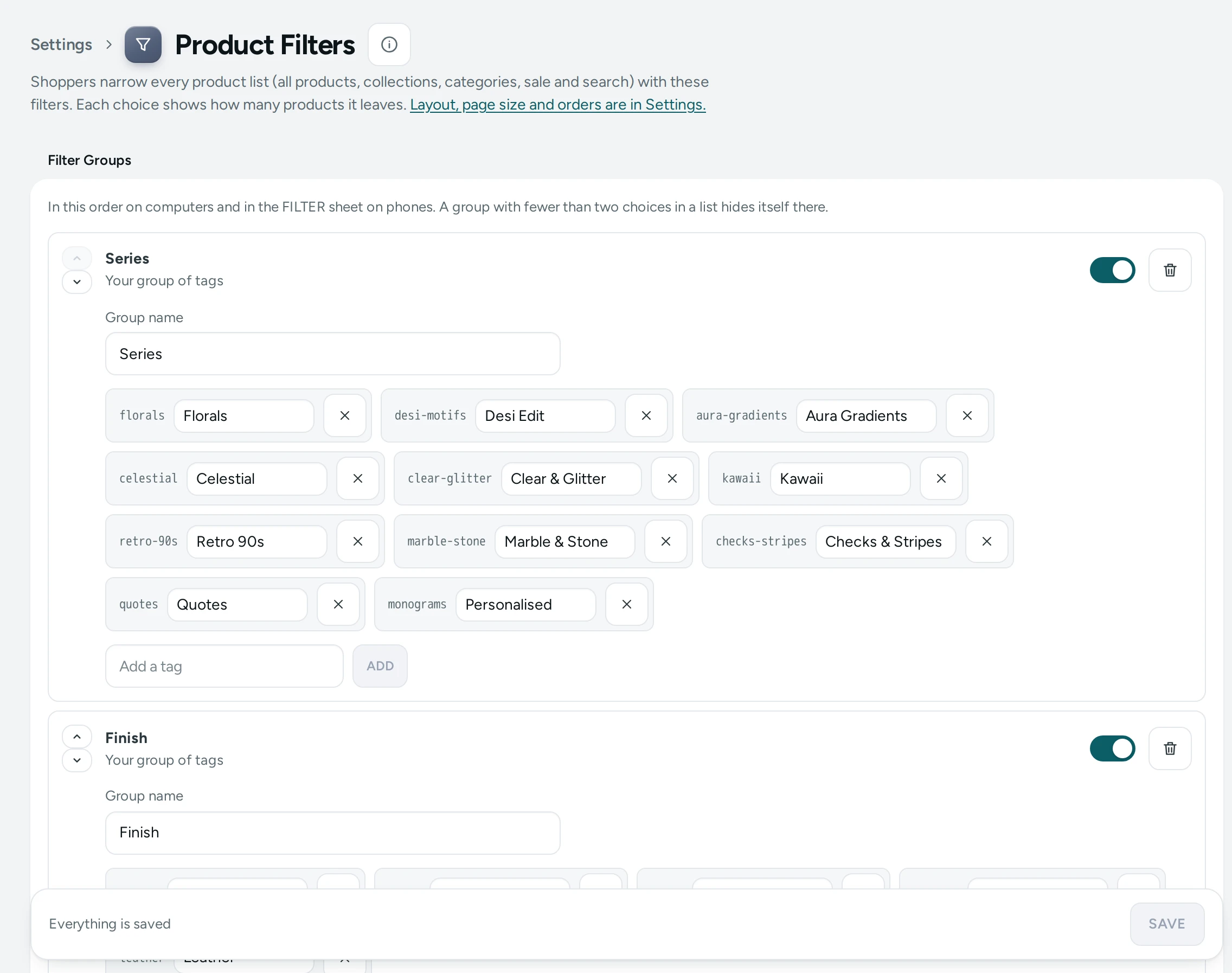The width and height of the screenshot is (1232, 973).
Task: Edit the Quotes label field
Action: (238, 604)
